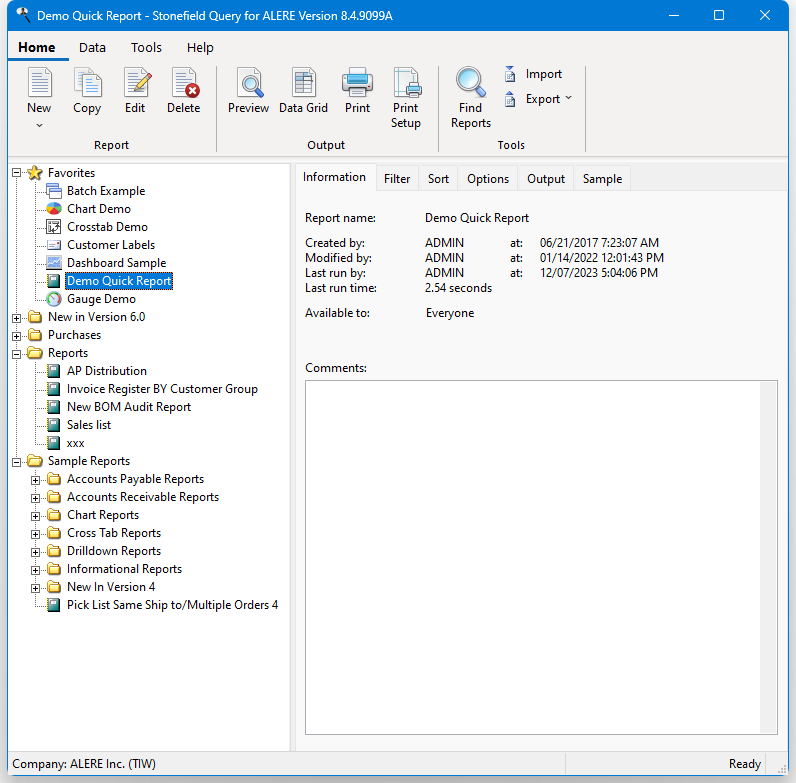Click the Customer Labels icon
This screenshot has width=796, height=783.
[54, 245]
